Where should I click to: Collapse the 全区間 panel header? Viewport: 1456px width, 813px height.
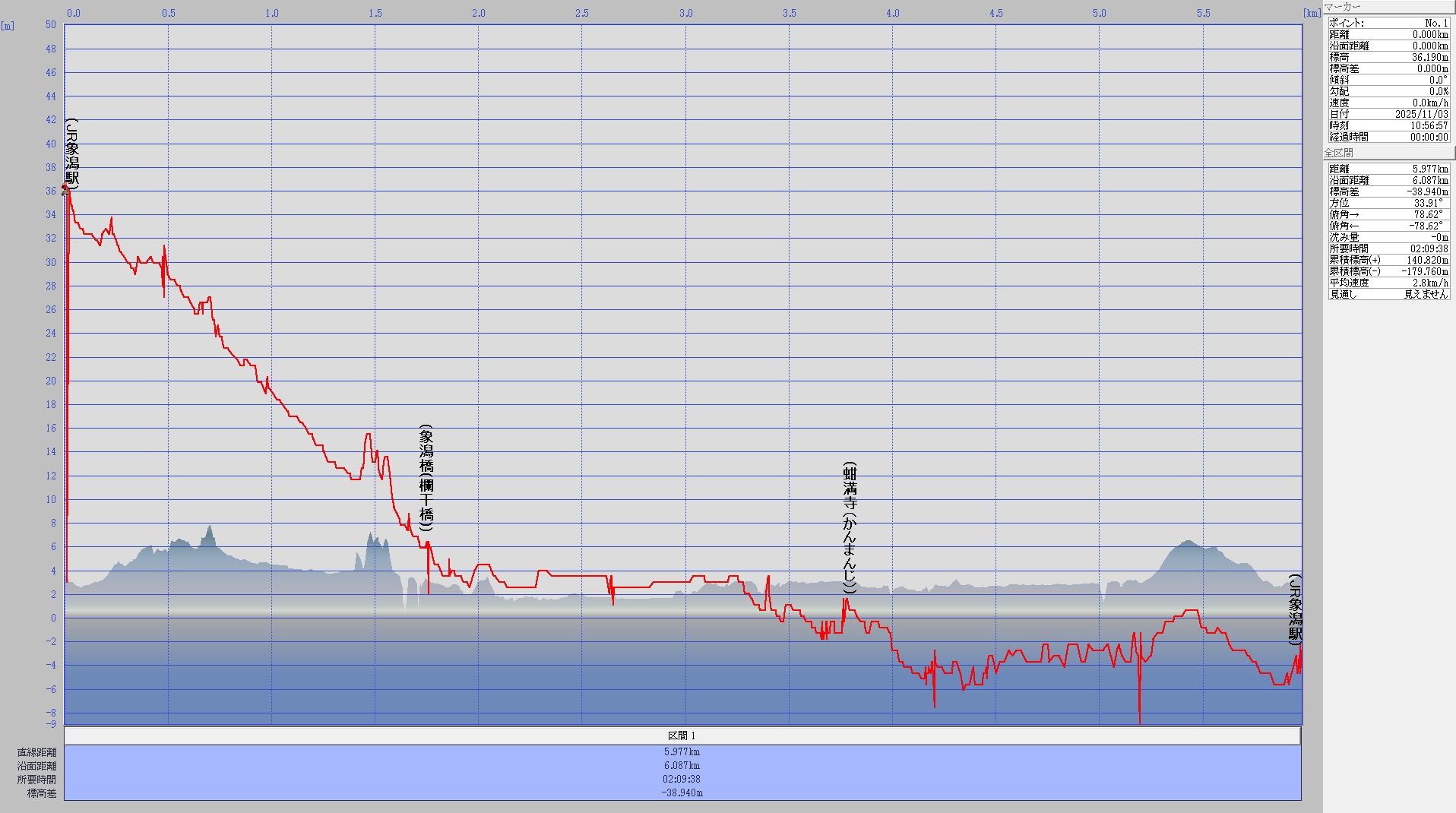pos(1388,153)
